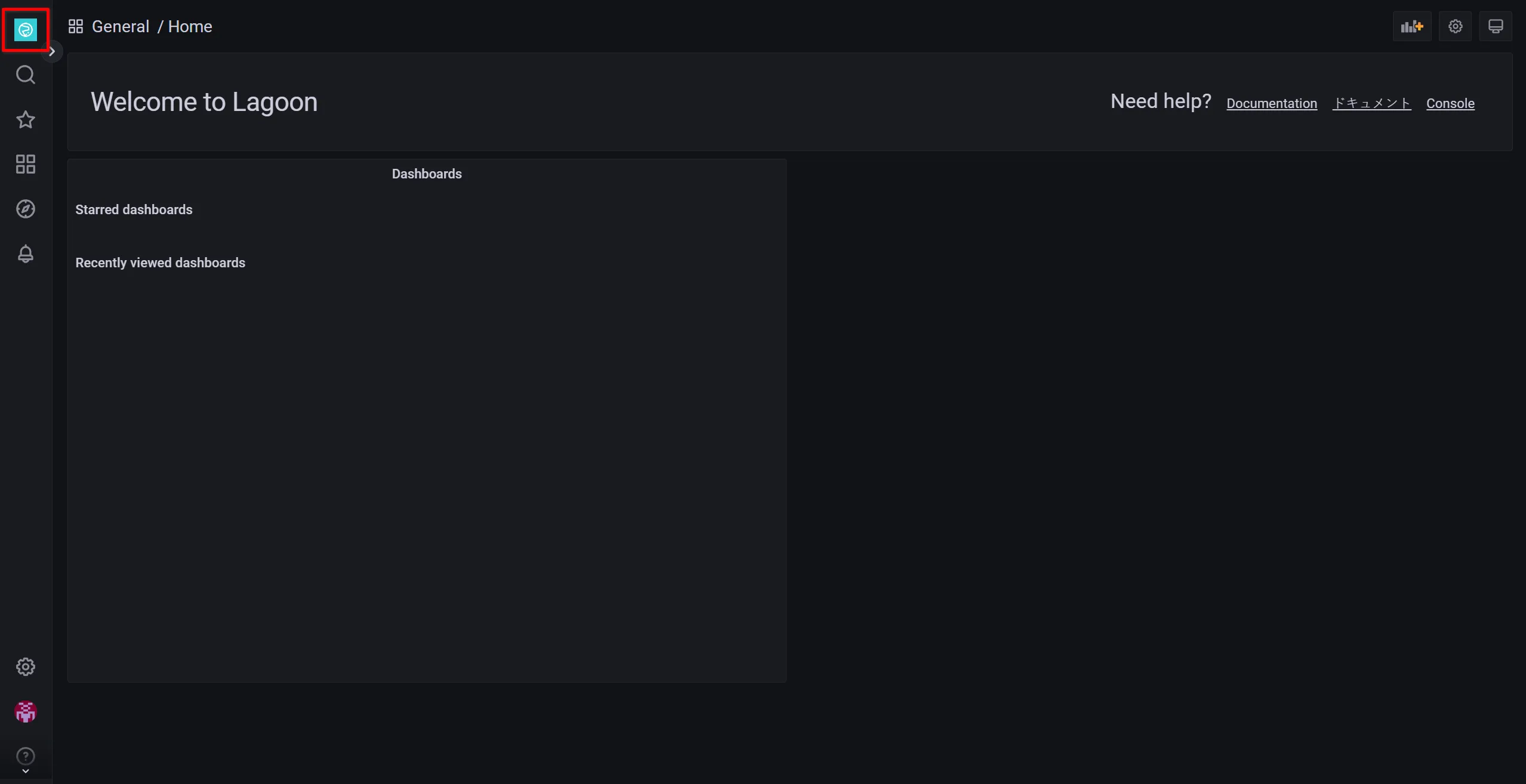This screenshot has height=784, width=1526.
Task: Open the Explore compass icon
Action: coord(26,209)
